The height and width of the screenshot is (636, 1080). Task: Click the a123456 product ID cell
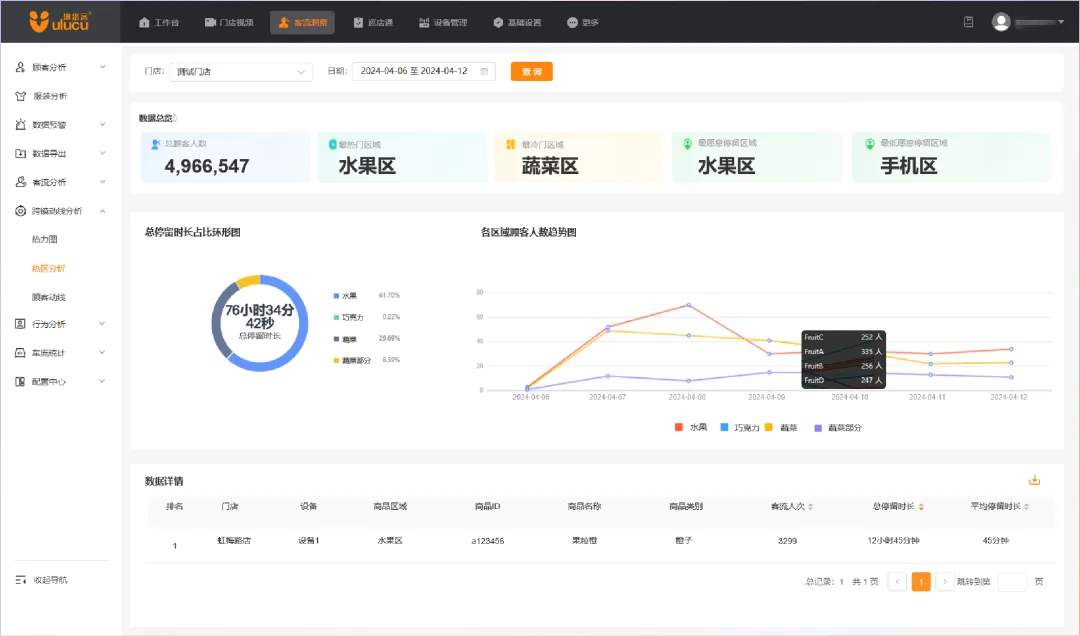[488, 541]
